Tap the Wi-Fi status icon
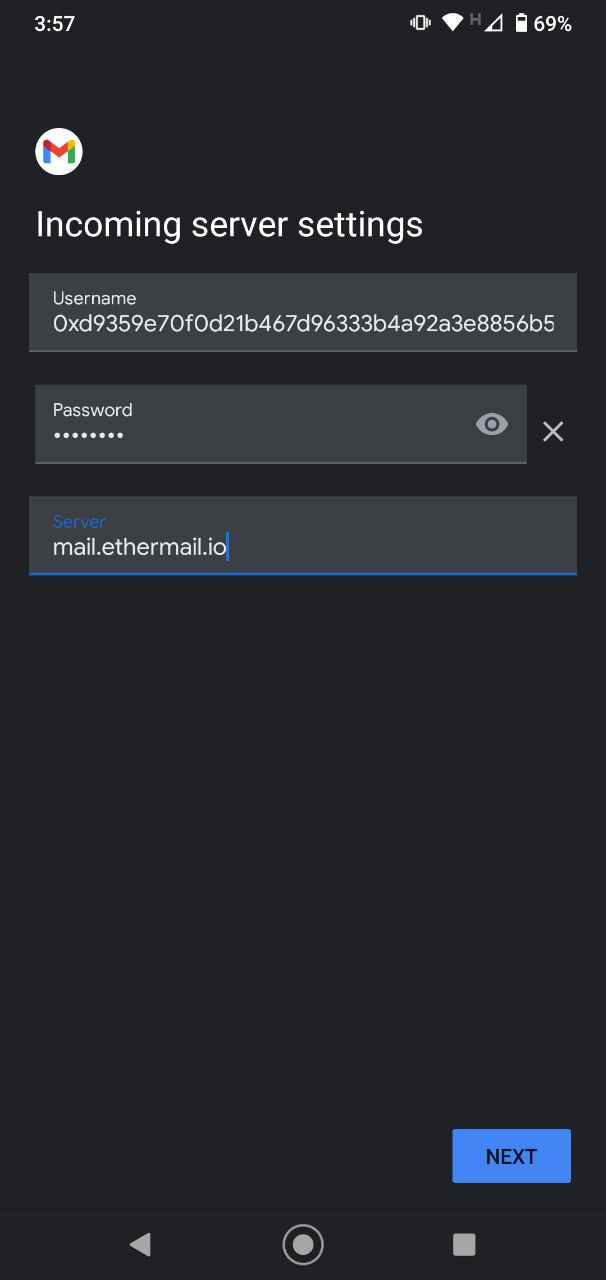Screen dimensions: 606x1280 coord(451,21)
